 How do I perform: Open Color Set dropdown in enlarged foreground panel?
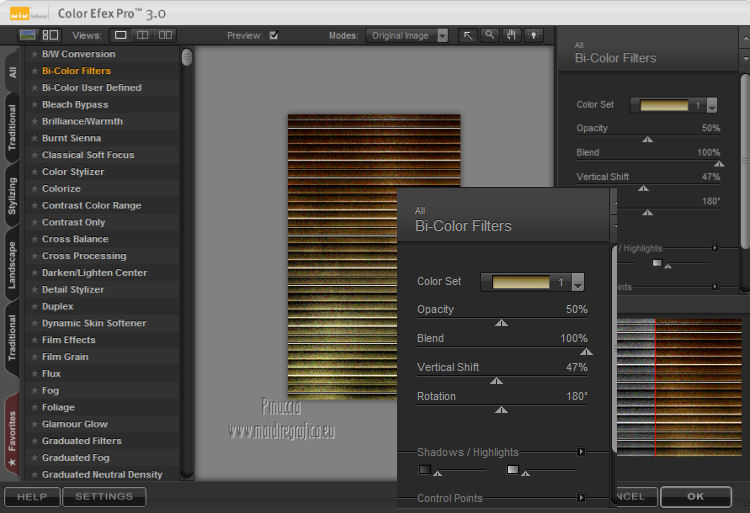(x=577, y=283)
